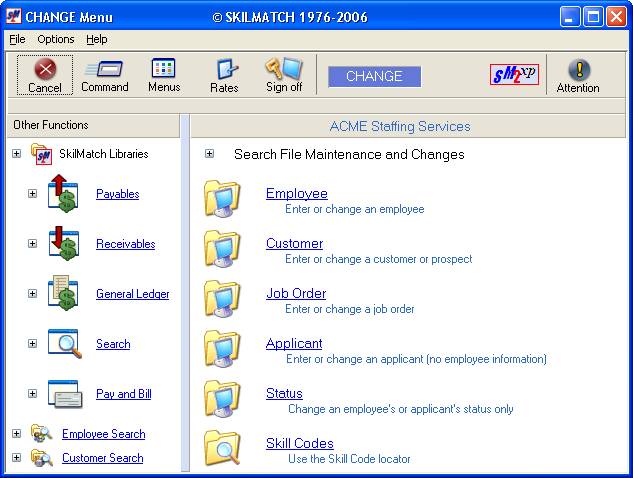Viewport: 633px width, 478px height.
Task: Close the CHANGE Menu window
Action: coord(616,17)
